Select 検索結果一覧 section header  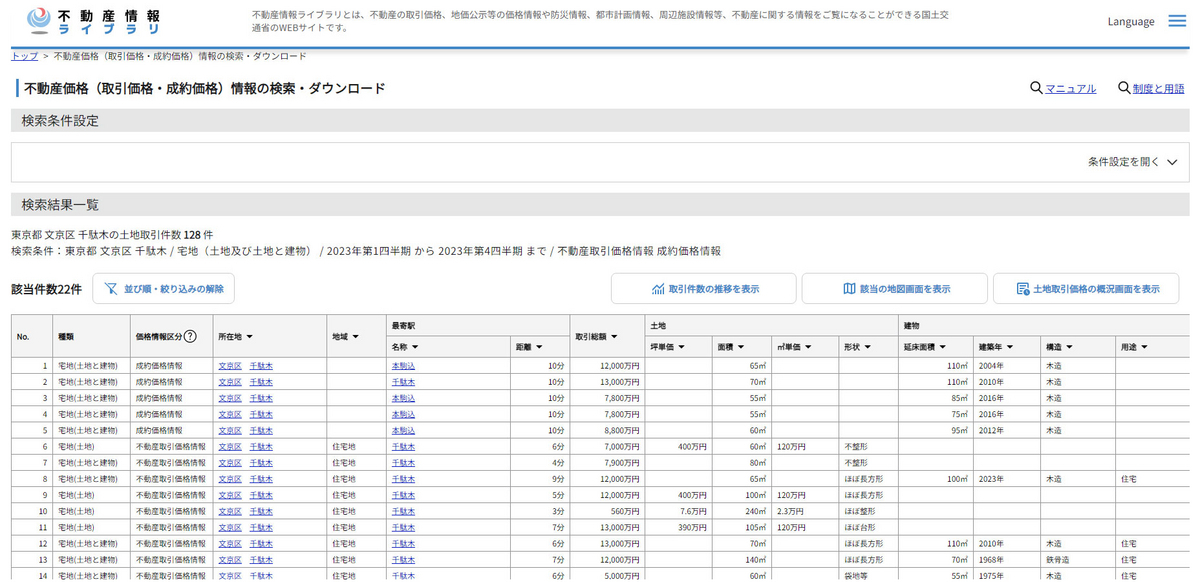600,205
